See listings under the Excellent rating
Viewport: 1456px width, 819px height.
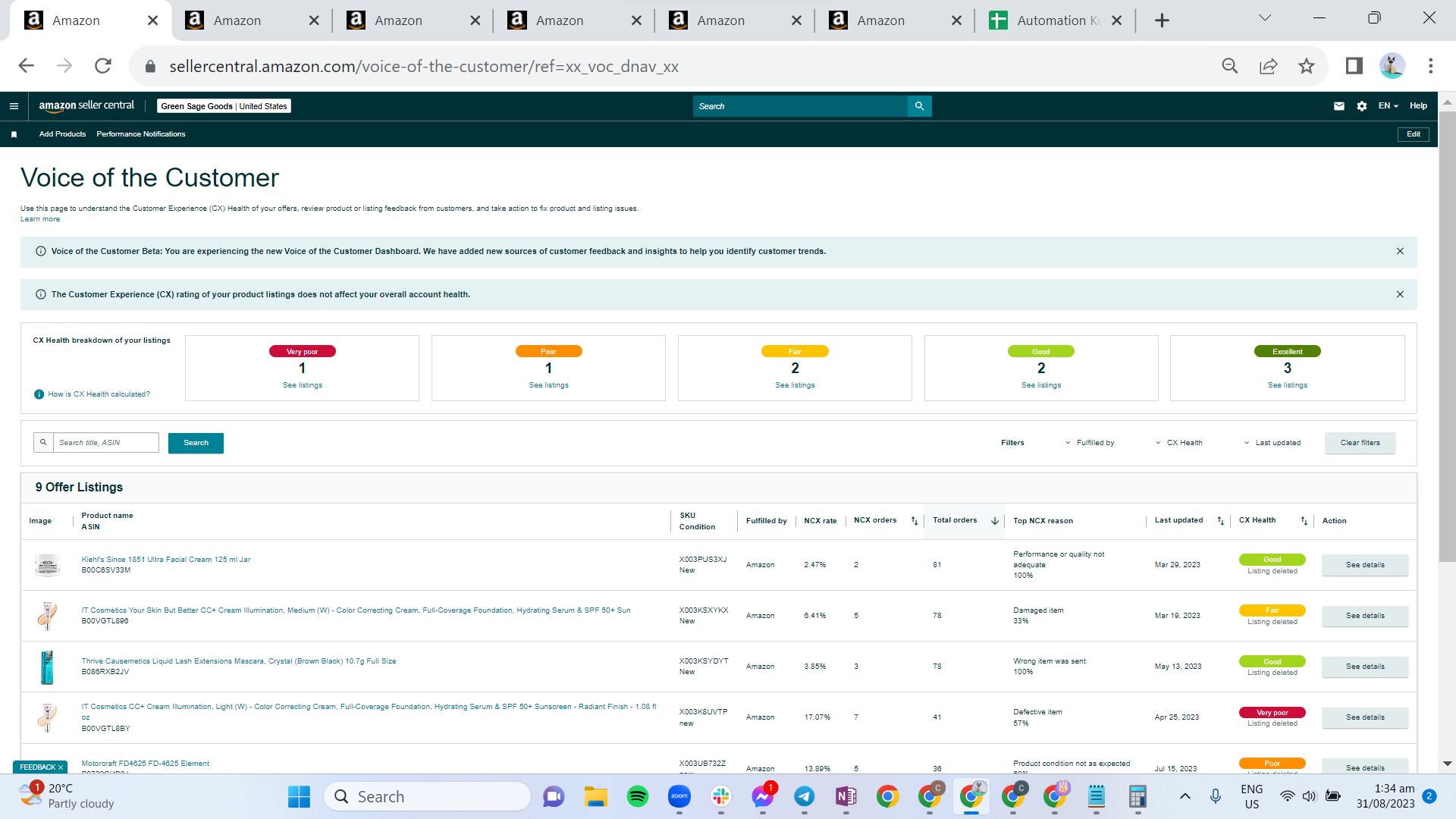(x=1288, y=385)
